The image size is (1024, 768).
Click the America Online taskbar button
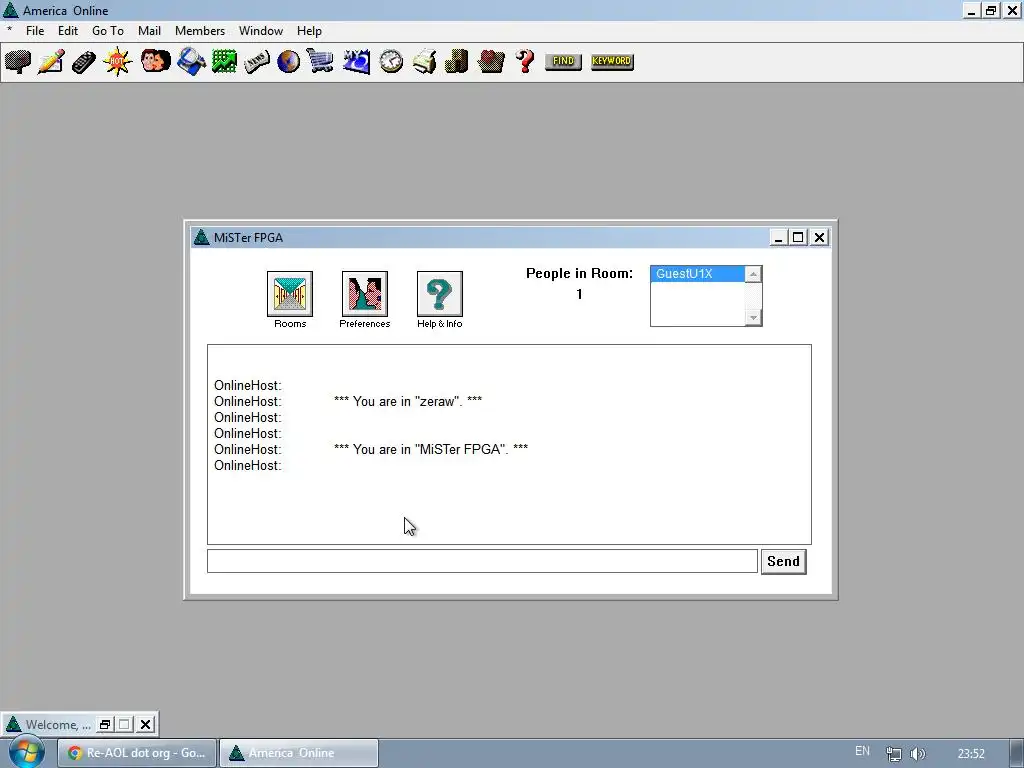tap(298, 753)
